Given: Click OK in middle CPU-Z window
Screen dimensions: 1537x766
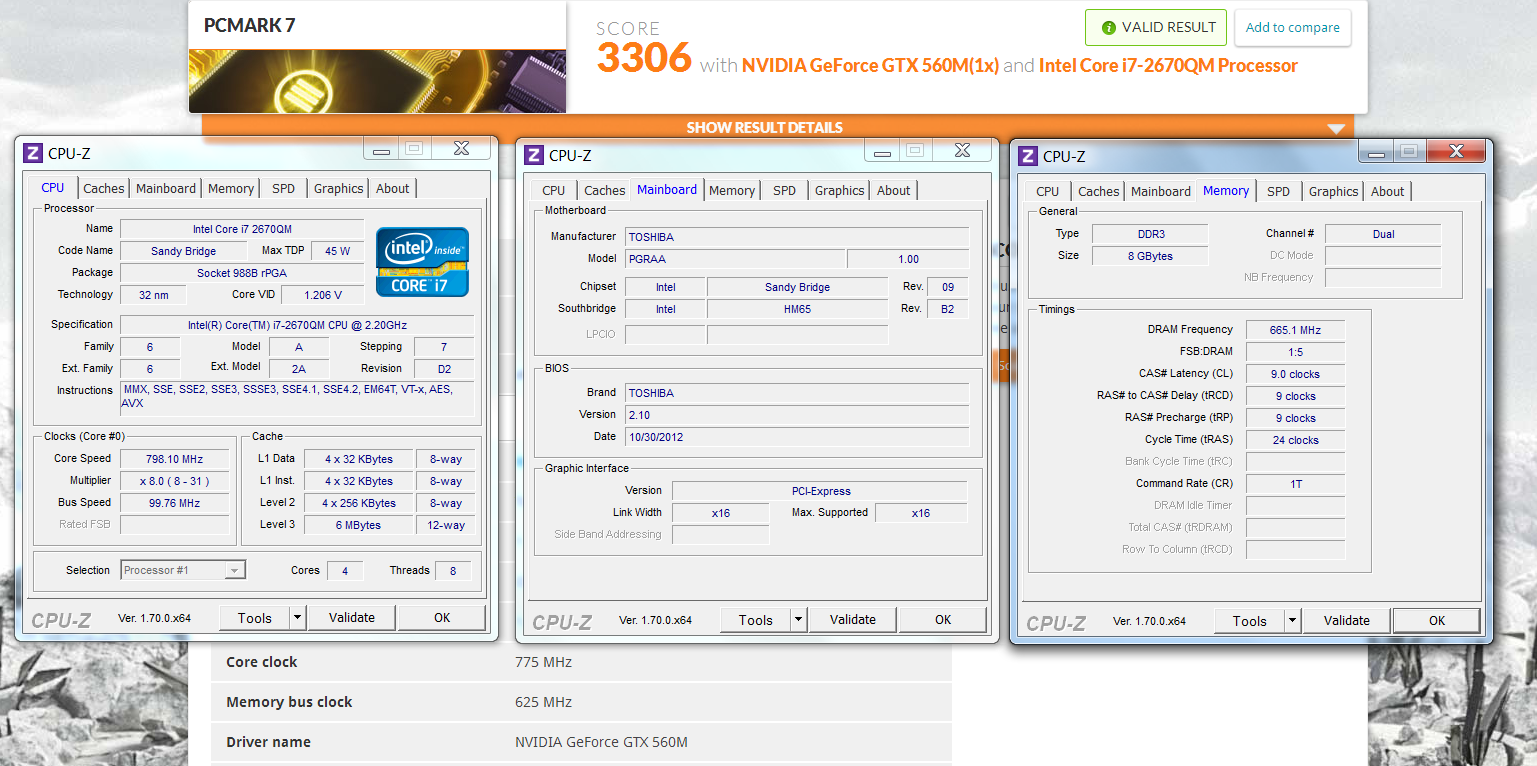Looking at the screenshot, I should pos(943,620).
